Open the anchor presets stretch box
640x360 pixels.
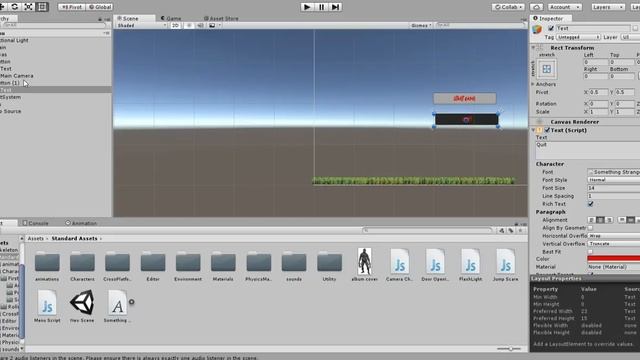(x=547, y=69)
